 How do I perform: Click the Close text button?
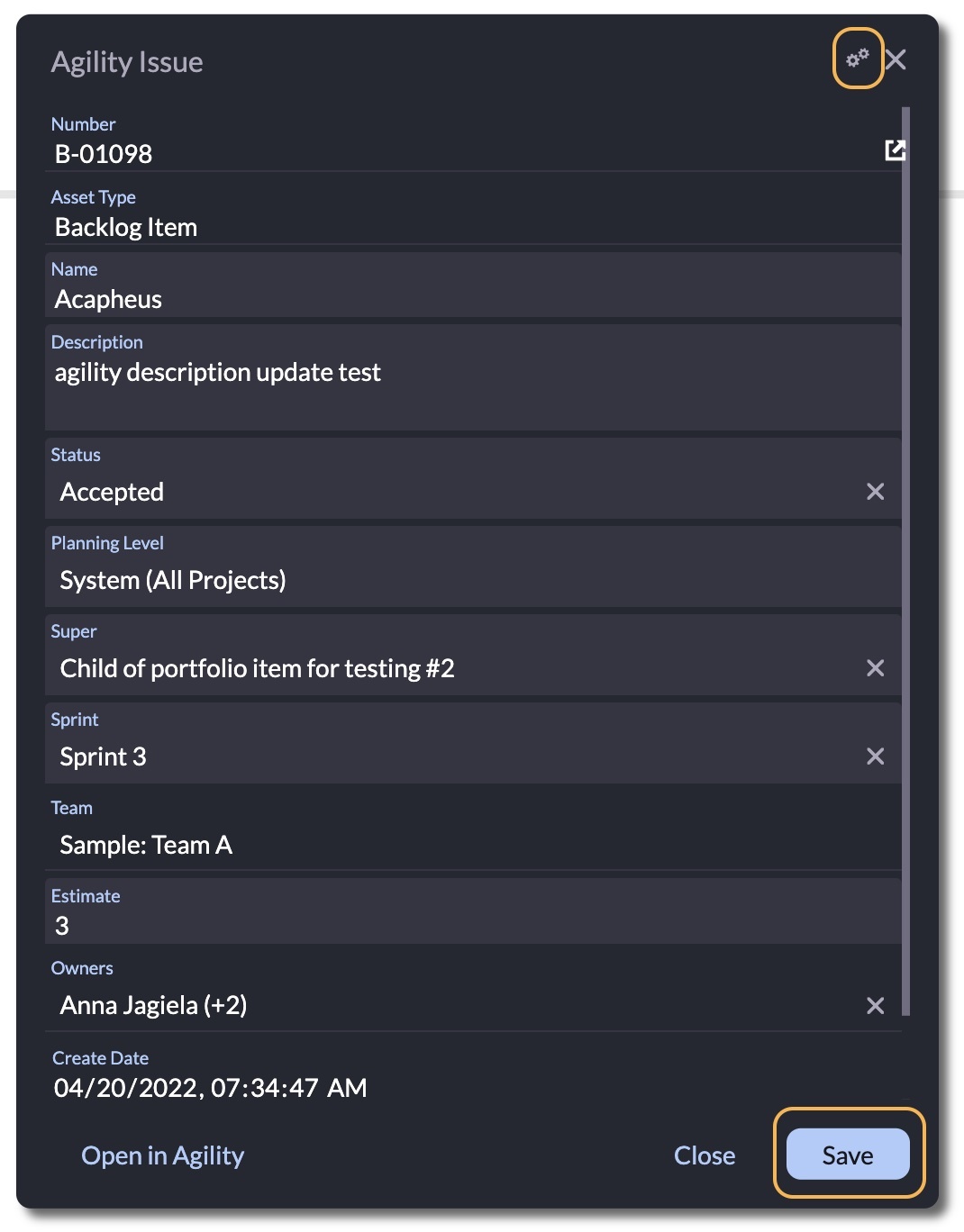coord(705,1155)
